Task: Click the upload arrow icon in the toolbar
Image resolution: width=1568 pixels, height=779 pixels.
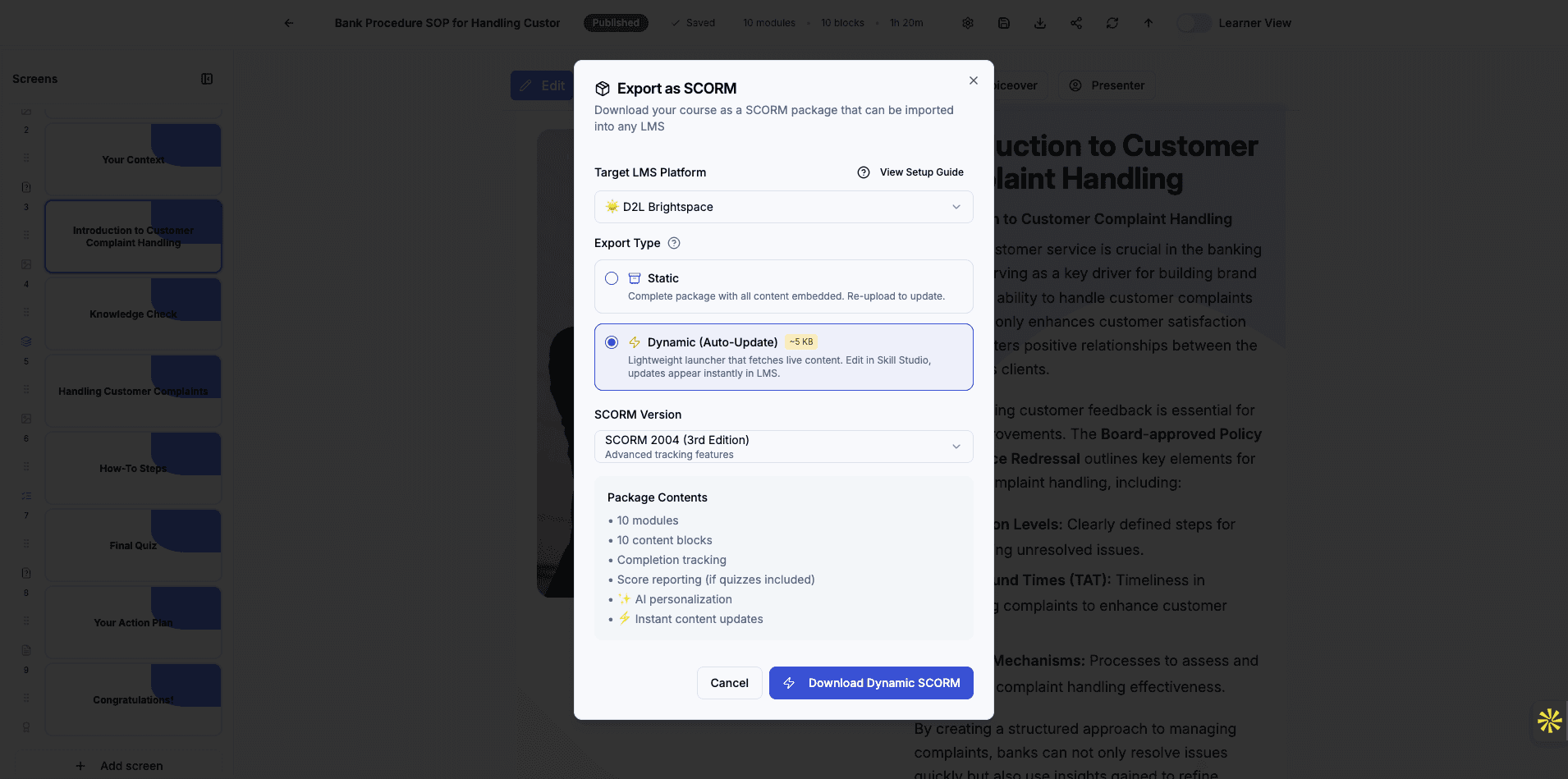Action: point(1148,22)
